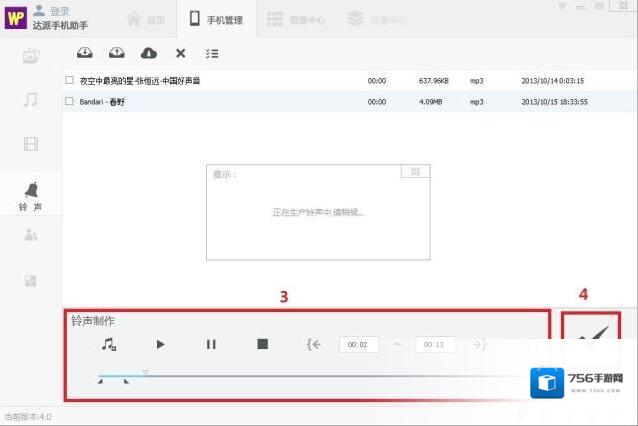Click the import to phone toolbar icon
The image size is (638, 426).
tap(84, 53)
